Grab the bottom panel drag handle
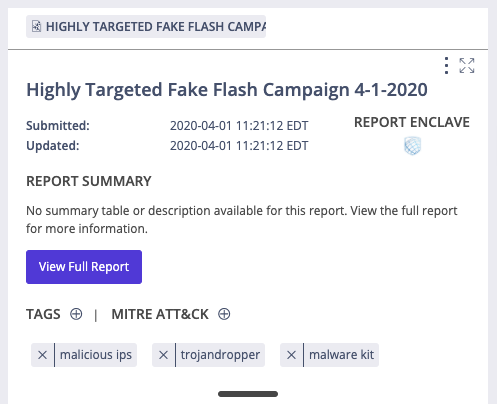The image size is (497, 404). (x=248, y=394)
